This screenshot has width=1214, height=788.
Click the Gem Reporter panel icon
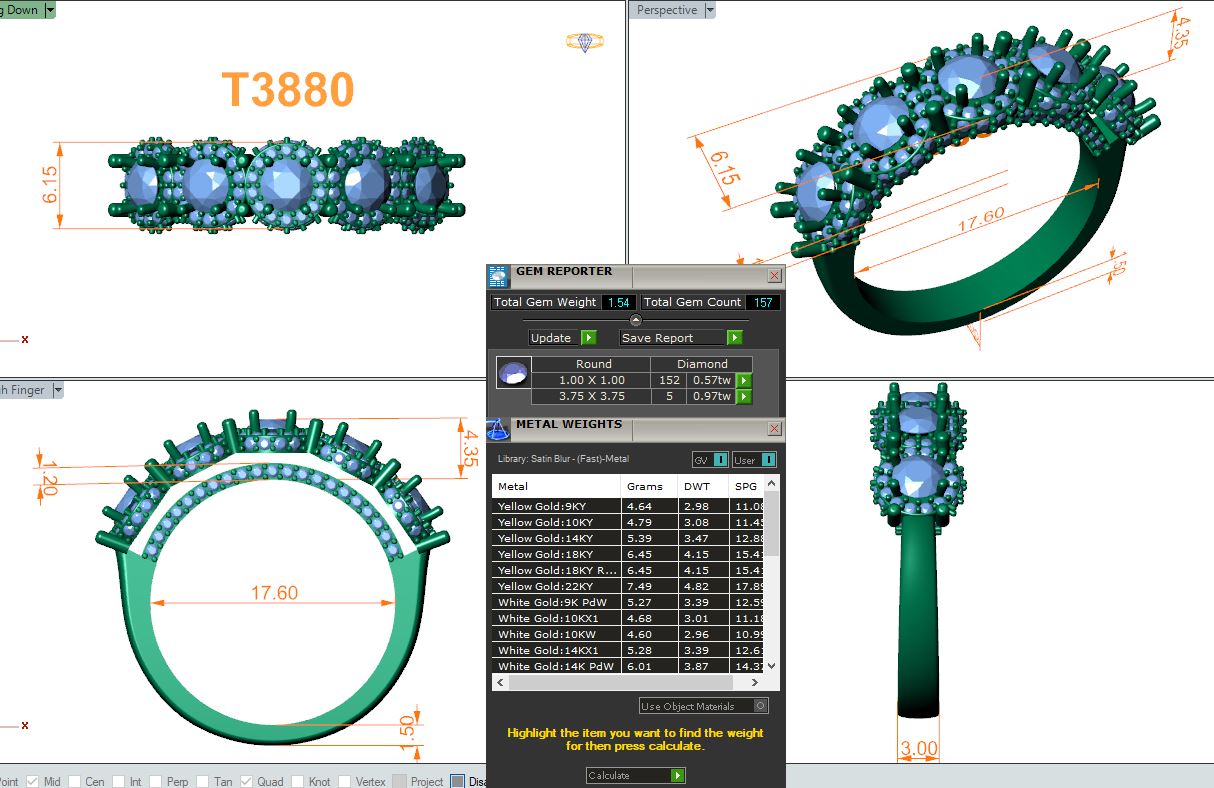[498, 277]
